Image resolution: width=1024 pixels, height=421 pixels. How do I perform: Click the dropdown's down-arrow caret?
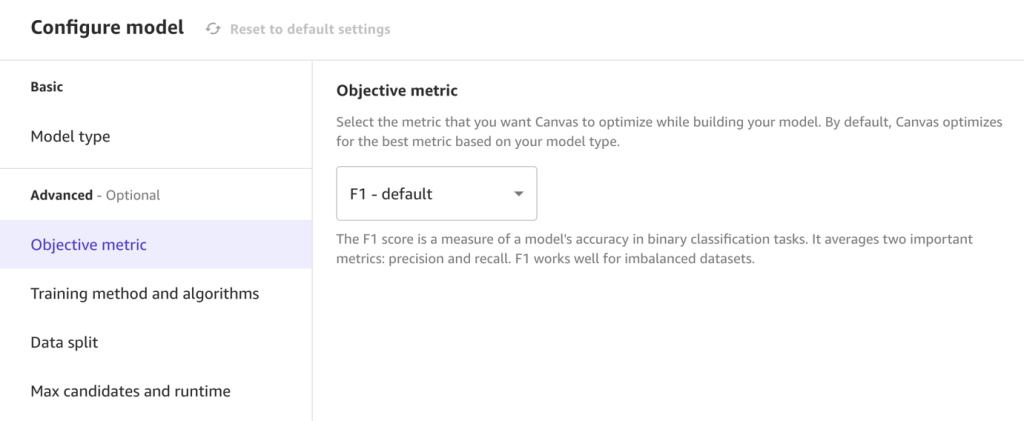tap(518, 194)
